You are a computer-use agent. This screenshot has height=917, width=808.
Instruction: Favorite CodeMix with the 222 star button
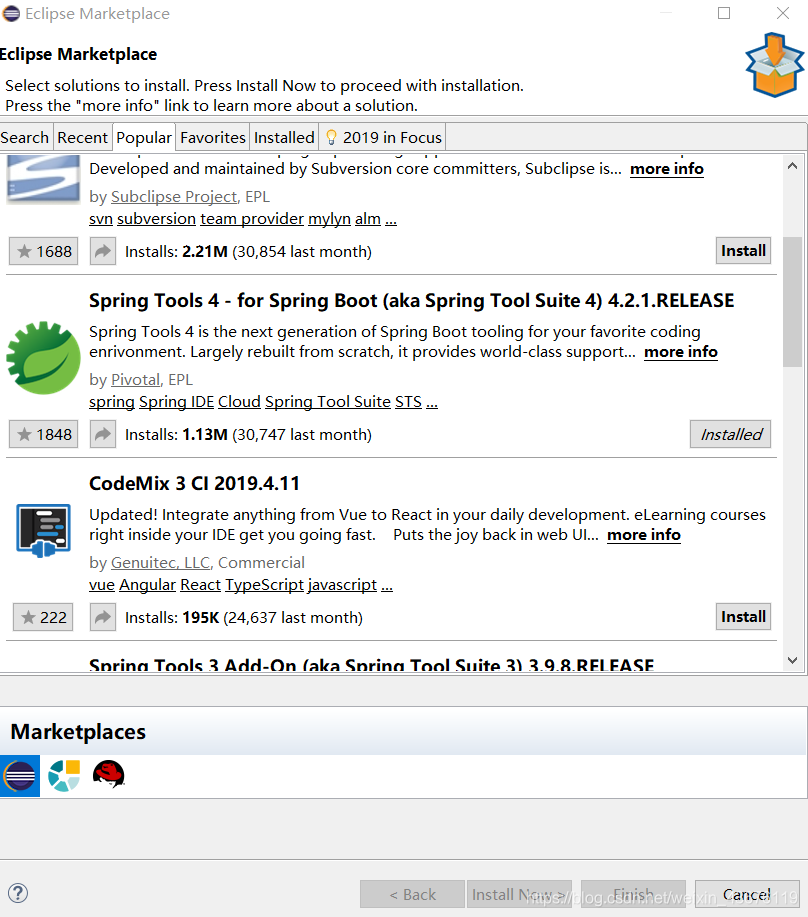click(43, 618)
